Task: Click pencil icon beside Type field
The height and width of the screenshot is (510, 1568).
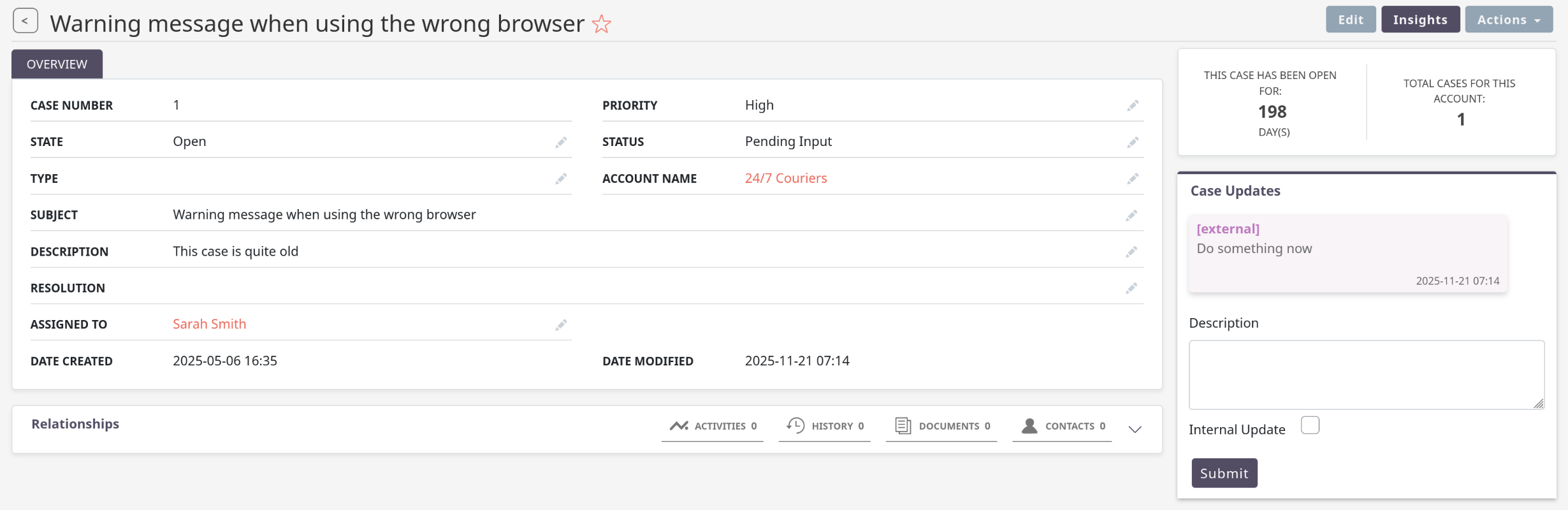Action: [560, 179]
